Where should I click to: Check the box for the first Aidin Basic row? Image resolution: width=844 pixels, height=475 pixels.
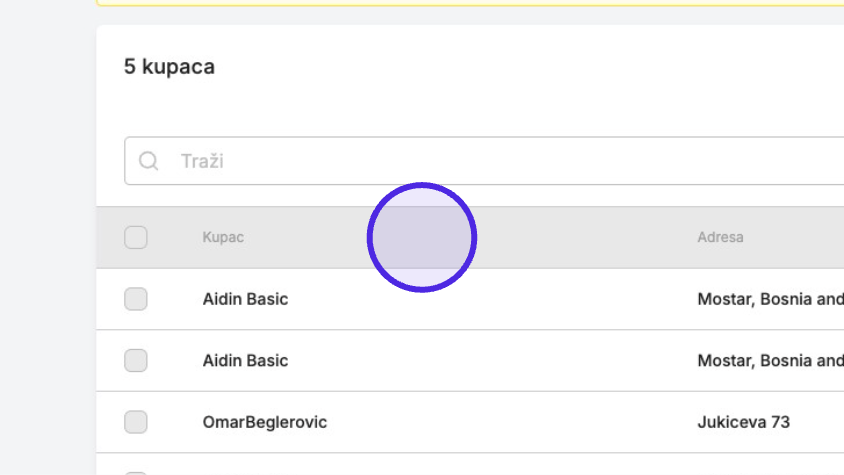136,299
